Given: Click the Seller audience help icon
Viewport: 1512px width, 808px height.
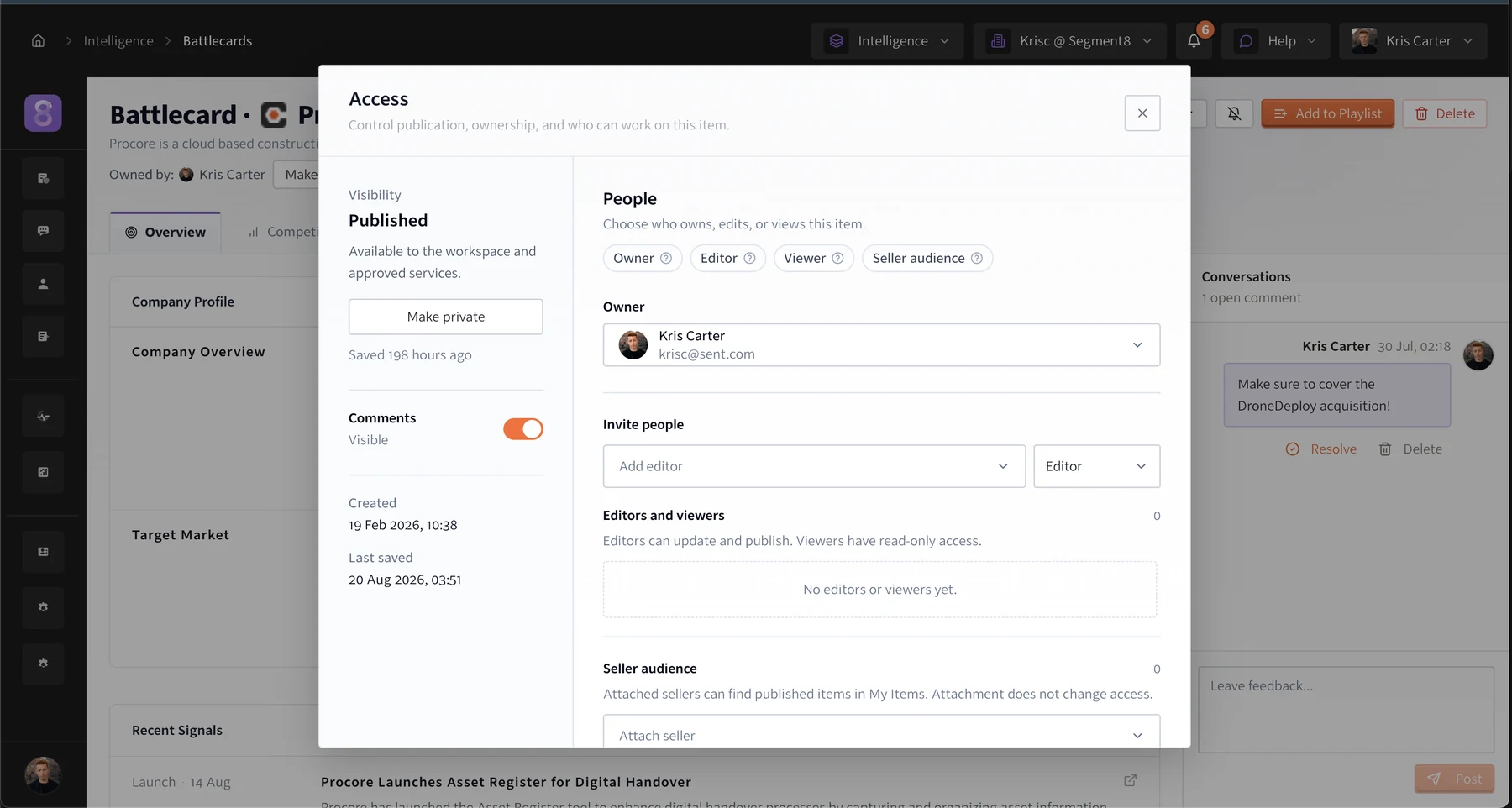Looking at the screenshot, I should [x=977, y=258].
